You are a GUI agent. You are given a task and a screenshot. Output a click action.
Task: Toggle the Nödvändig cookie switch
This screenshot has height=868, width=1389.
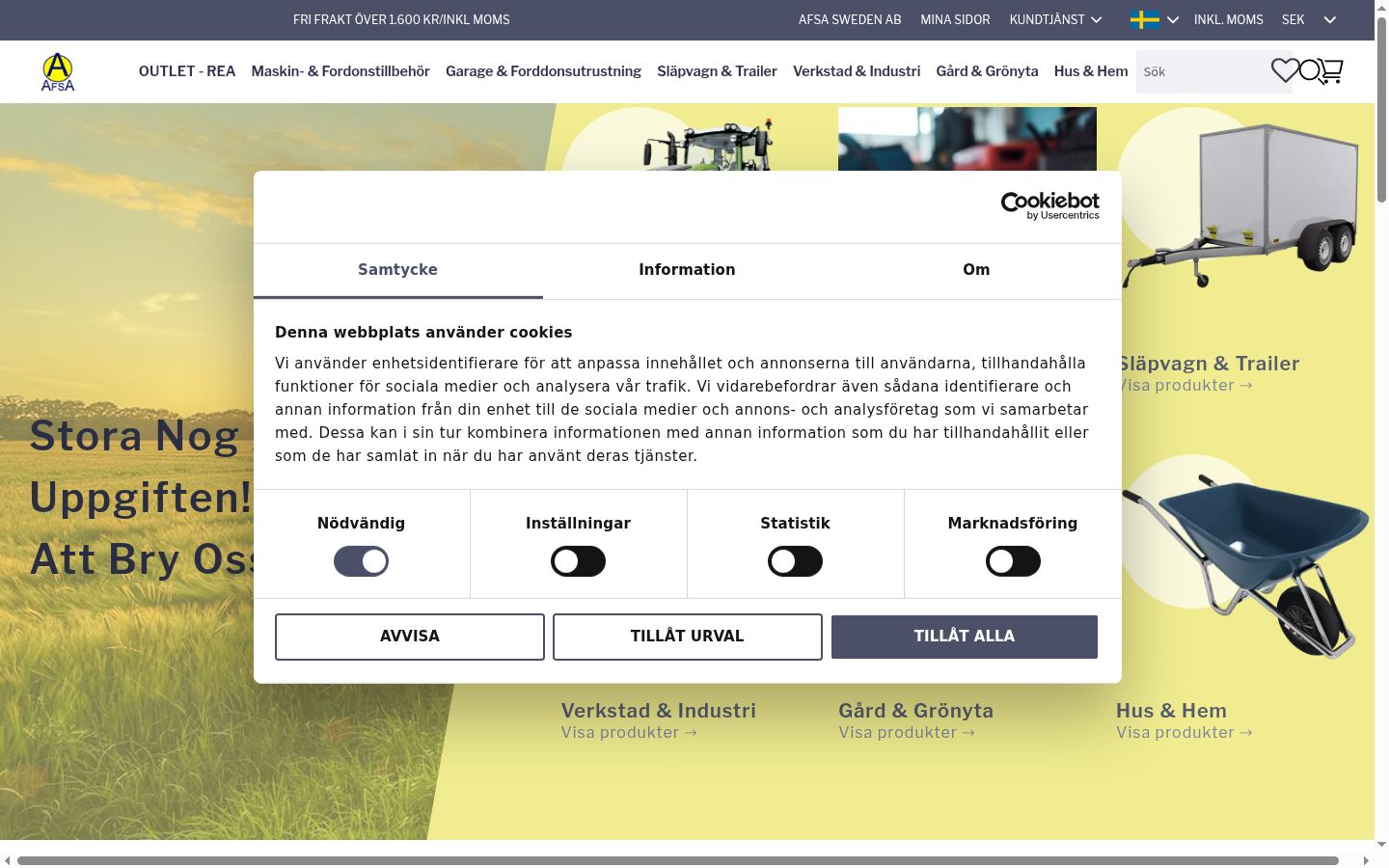point(361,561)
